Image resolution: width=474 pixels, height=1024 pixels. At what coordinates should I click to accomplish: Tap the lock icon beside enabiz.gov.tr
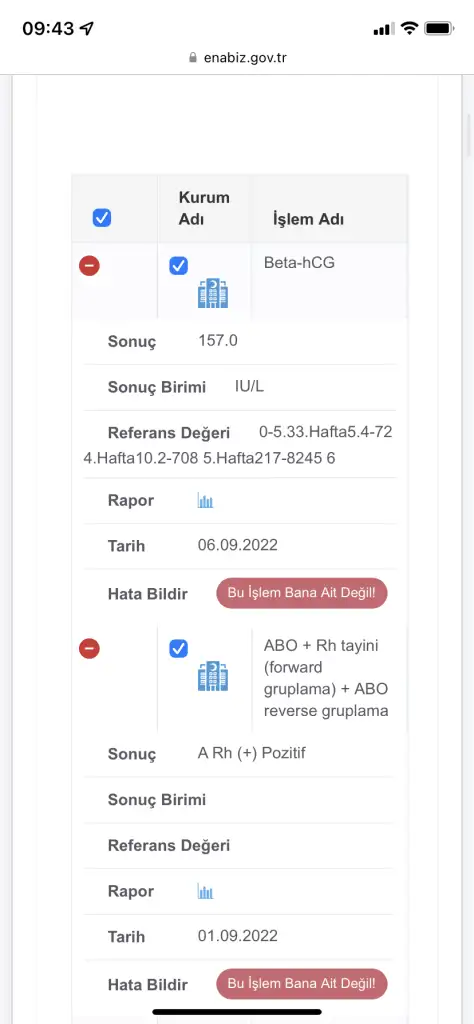point(193,57)
